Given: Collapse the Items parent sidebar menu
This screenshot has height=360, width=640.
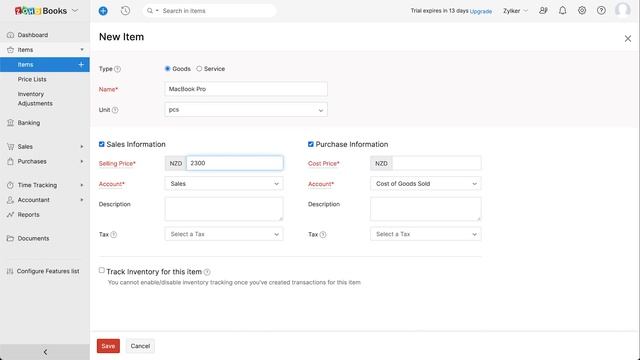Looking at the screenshot, I should pyautogui.click(x=82, y=50).
